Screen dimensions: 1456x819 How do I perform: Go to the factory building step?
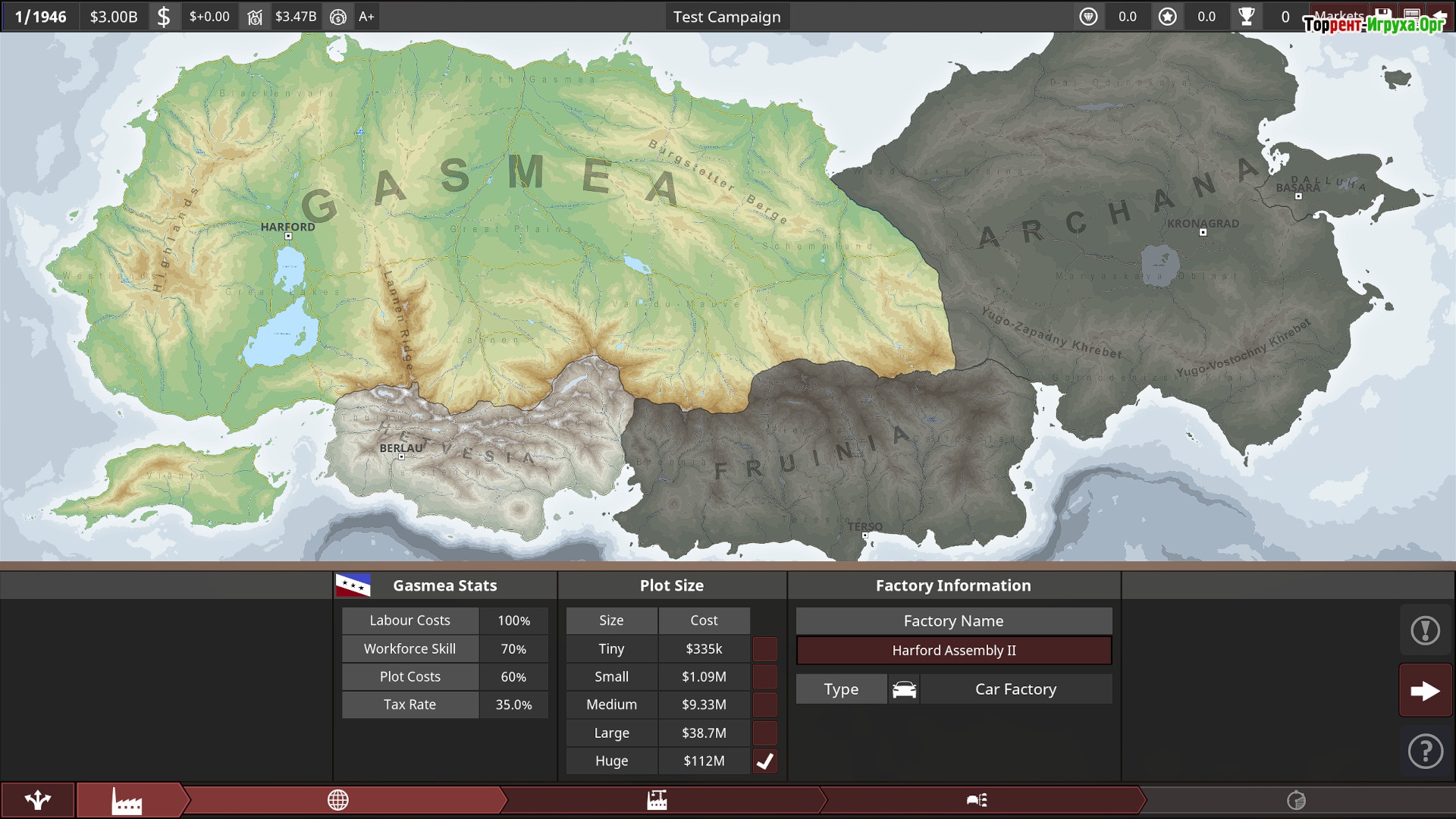pyautogui.click(x=657, y=800)
